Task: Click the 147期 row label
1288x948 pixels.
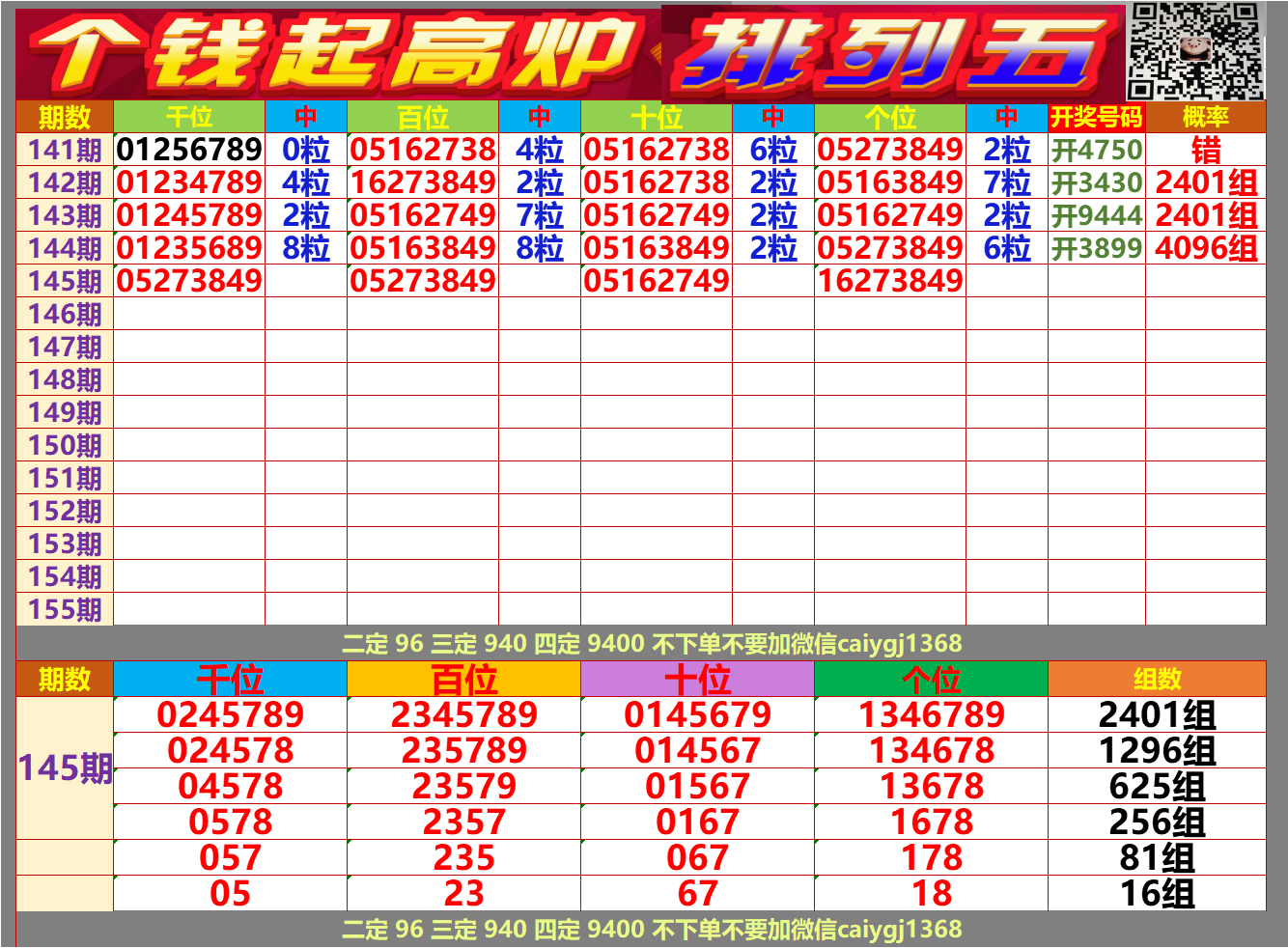Action: pos(65,347)
